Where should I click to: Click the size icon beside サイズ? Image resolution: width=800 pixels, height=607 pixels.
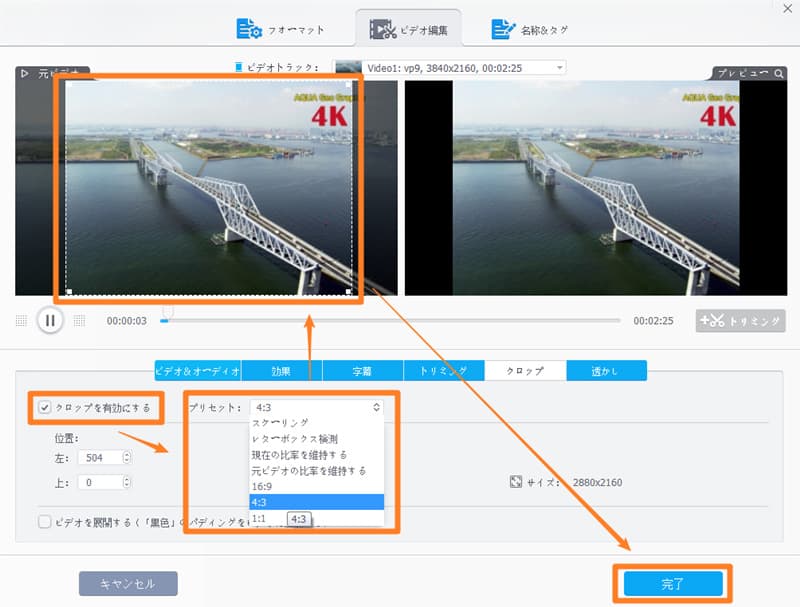[516, 482]
